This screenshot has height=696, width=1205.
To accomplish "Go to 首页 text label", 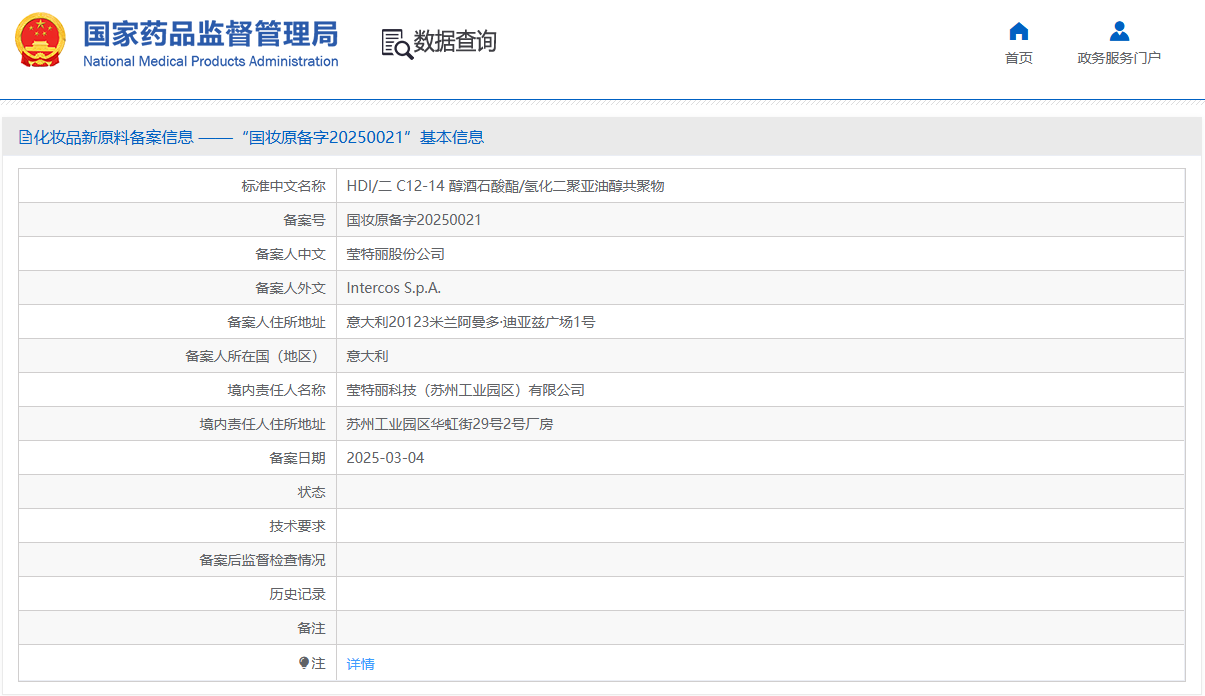I will click(1018, 58).
